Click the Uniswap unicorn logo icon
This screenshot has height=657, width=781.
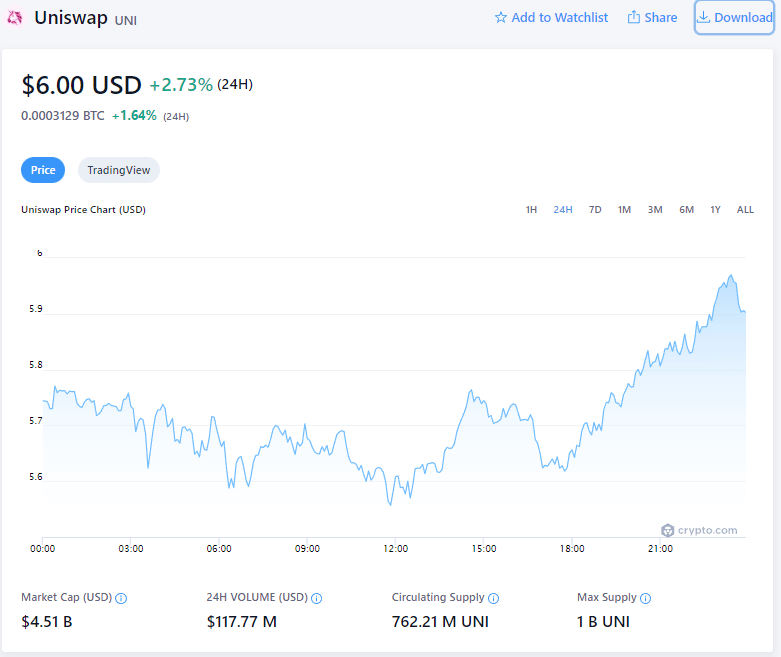[14, 18]
